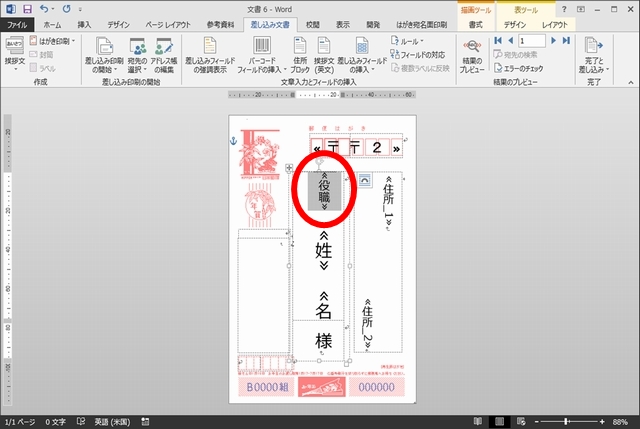Open the 書式 tab under 描画ツール
The width and height of the screenshot is (640, 429).
pos(476,25)
